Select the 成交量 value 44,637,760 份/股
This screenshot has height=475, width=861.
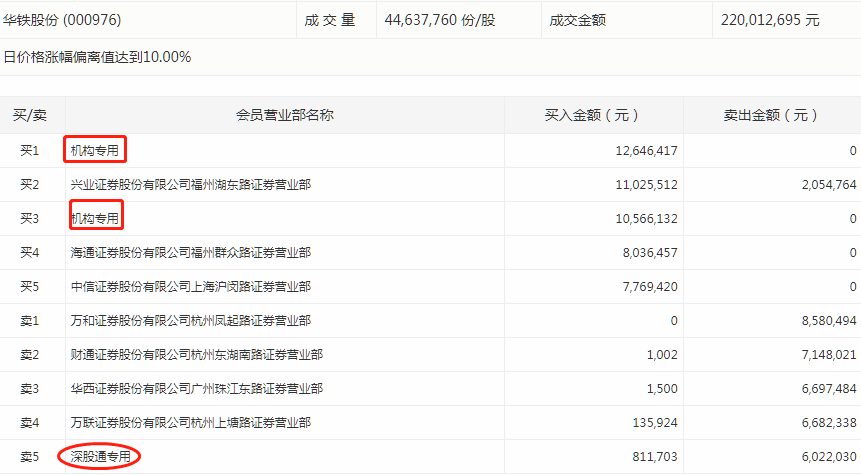pos(439,19)
